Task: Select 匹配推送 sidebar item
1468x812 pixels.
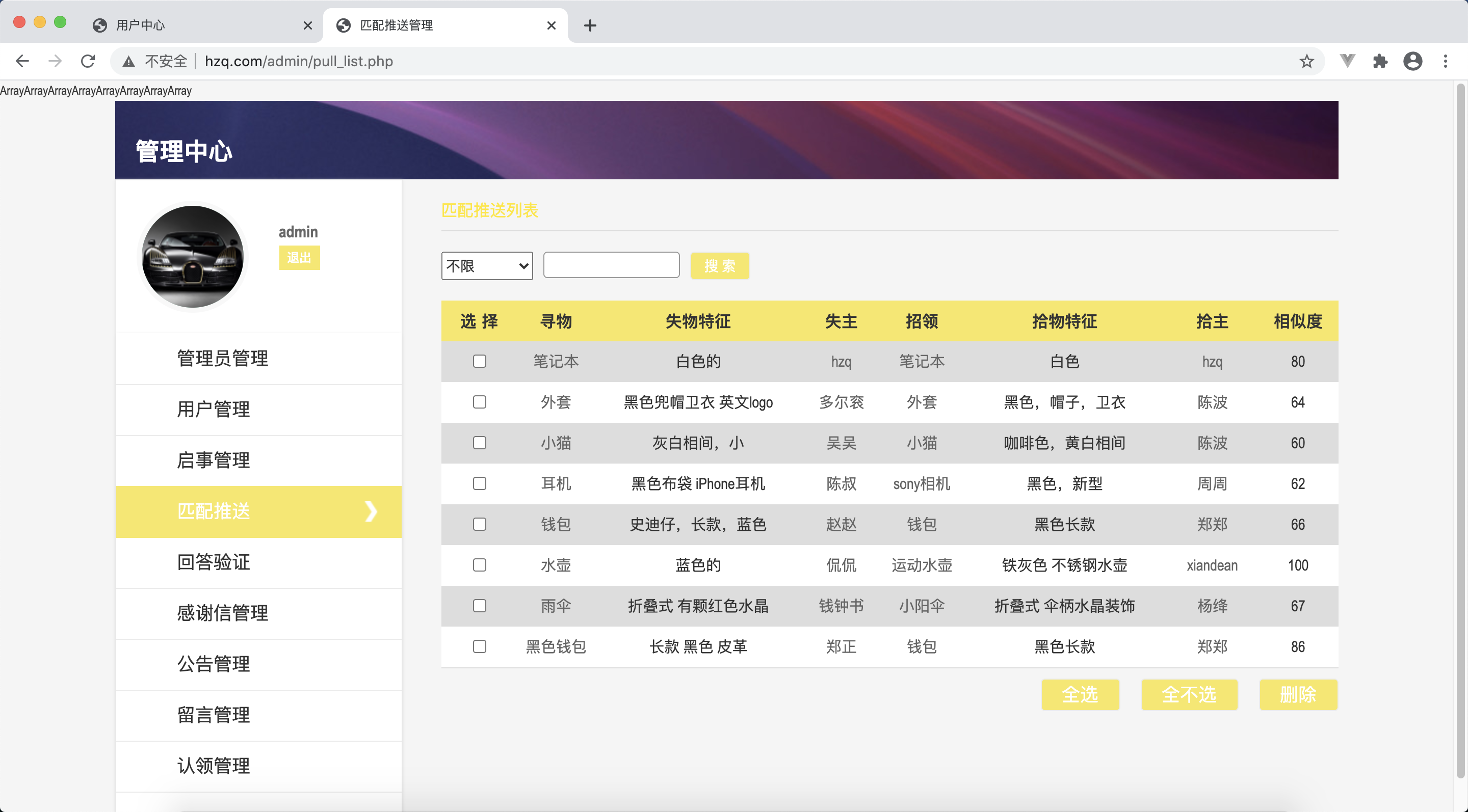Action: (259, 511)
